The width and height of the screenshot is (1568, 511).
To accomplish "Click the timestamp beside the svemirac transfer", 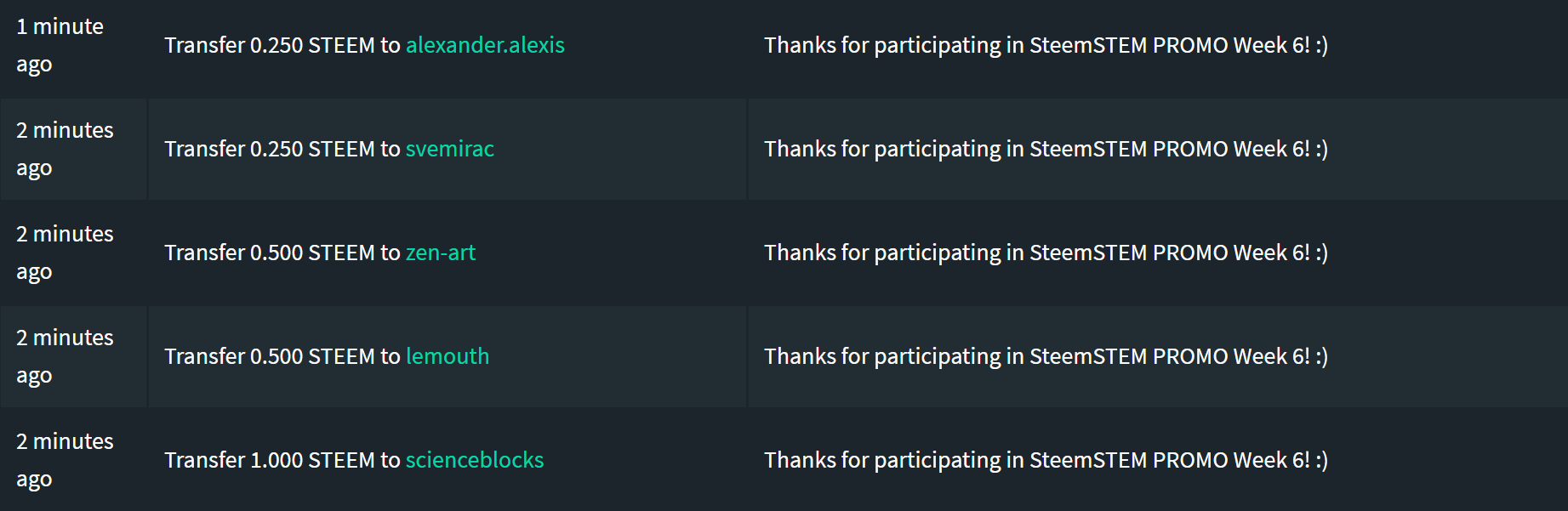I will coord(65,149).
